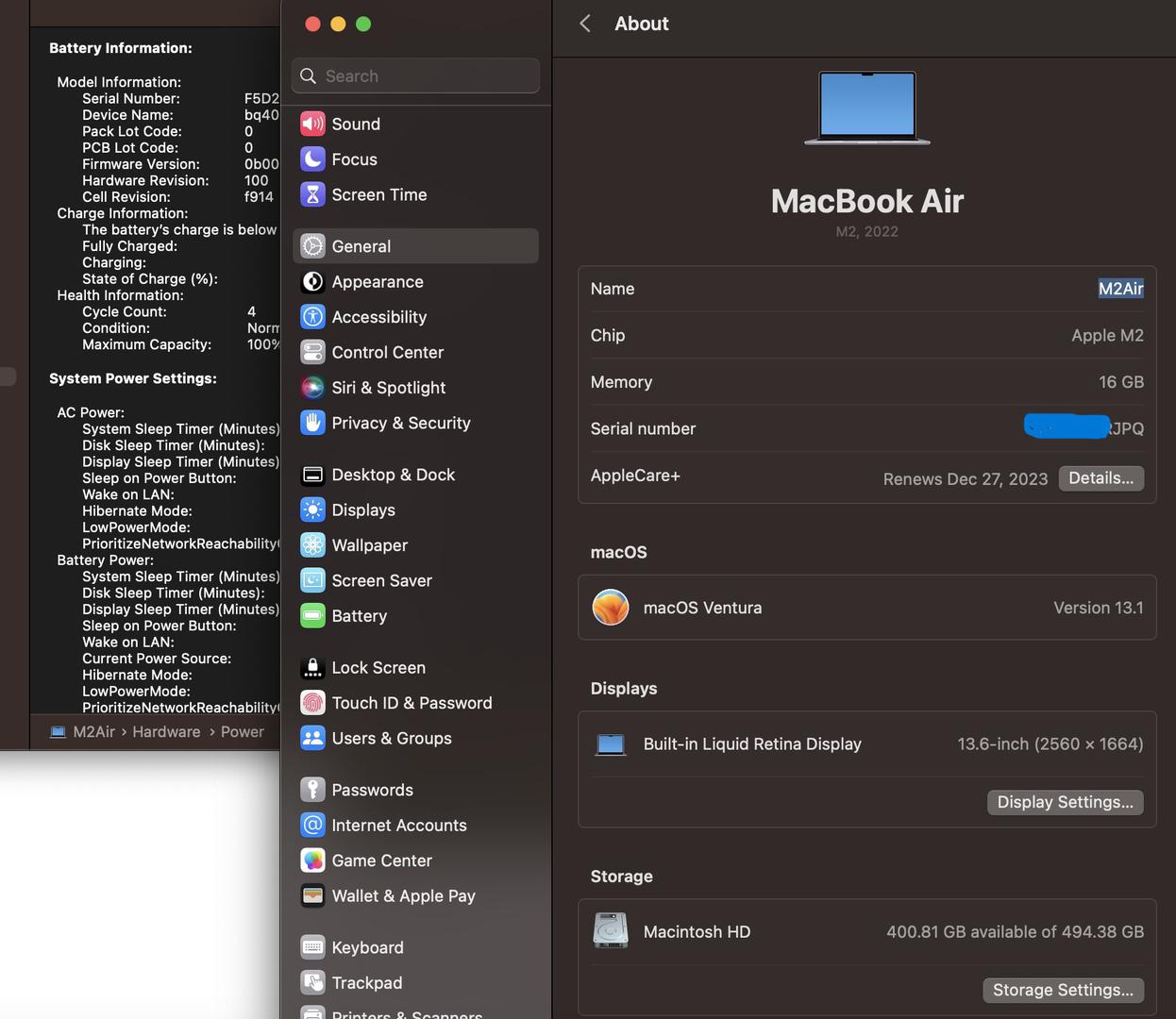
Task: Open Accessibility settings icon
Action: click(312, 317)
